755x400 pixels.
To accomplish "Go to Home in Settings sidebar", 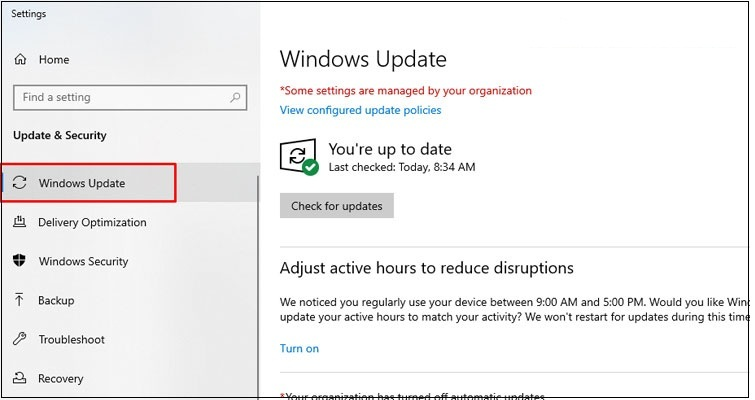I will click(x=53, y=60).
